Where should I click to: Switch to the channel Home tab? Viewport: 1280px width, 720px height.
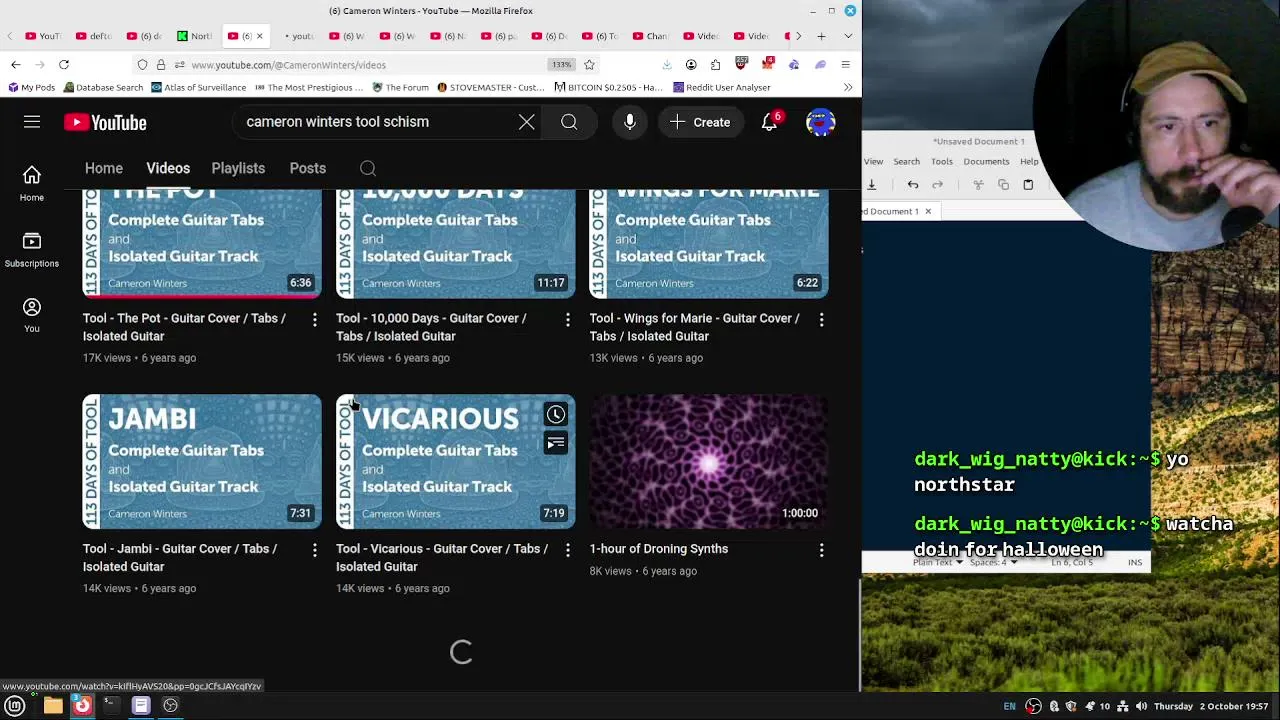[104, 168]
